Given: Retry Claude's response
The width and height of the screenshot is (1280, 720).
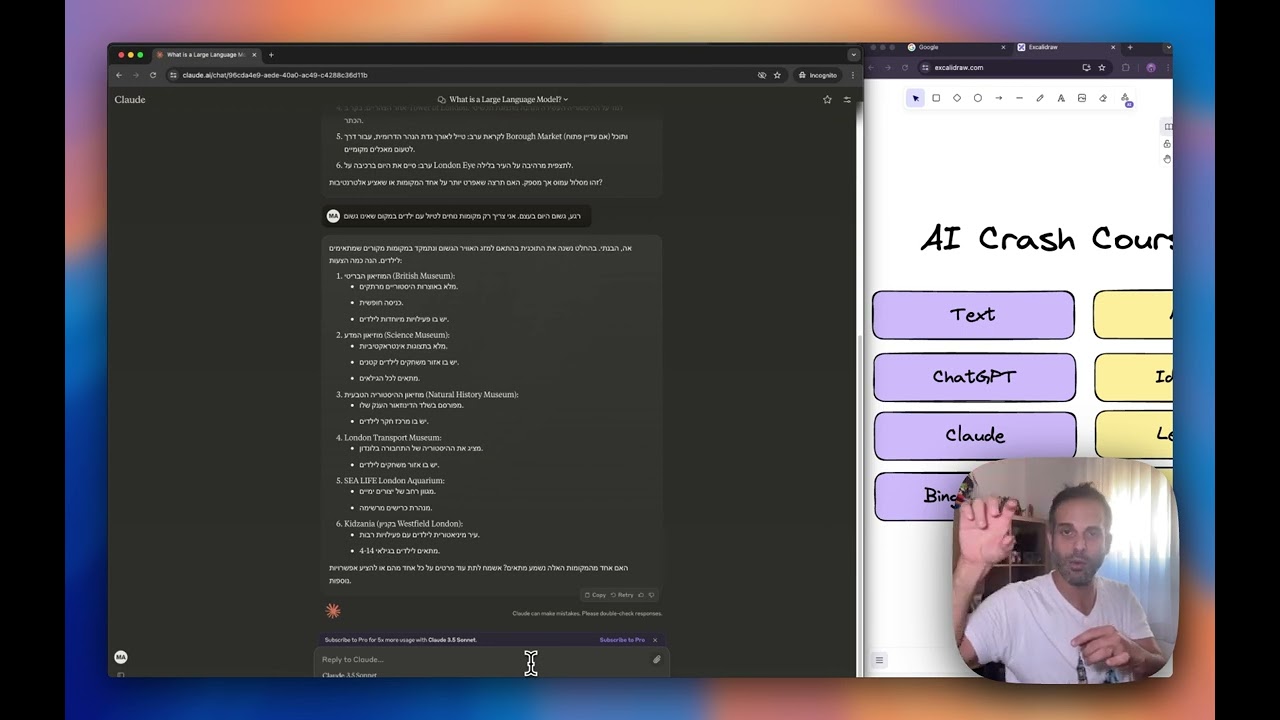Looking at the screenshot, I should coord(622,595).
